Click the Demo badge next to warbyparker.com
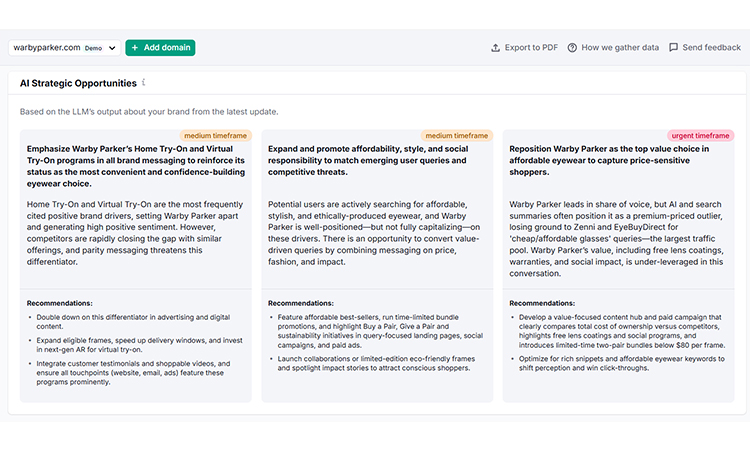Image resolution: width=750 pixels, height=450 pixels. [93, 48]
